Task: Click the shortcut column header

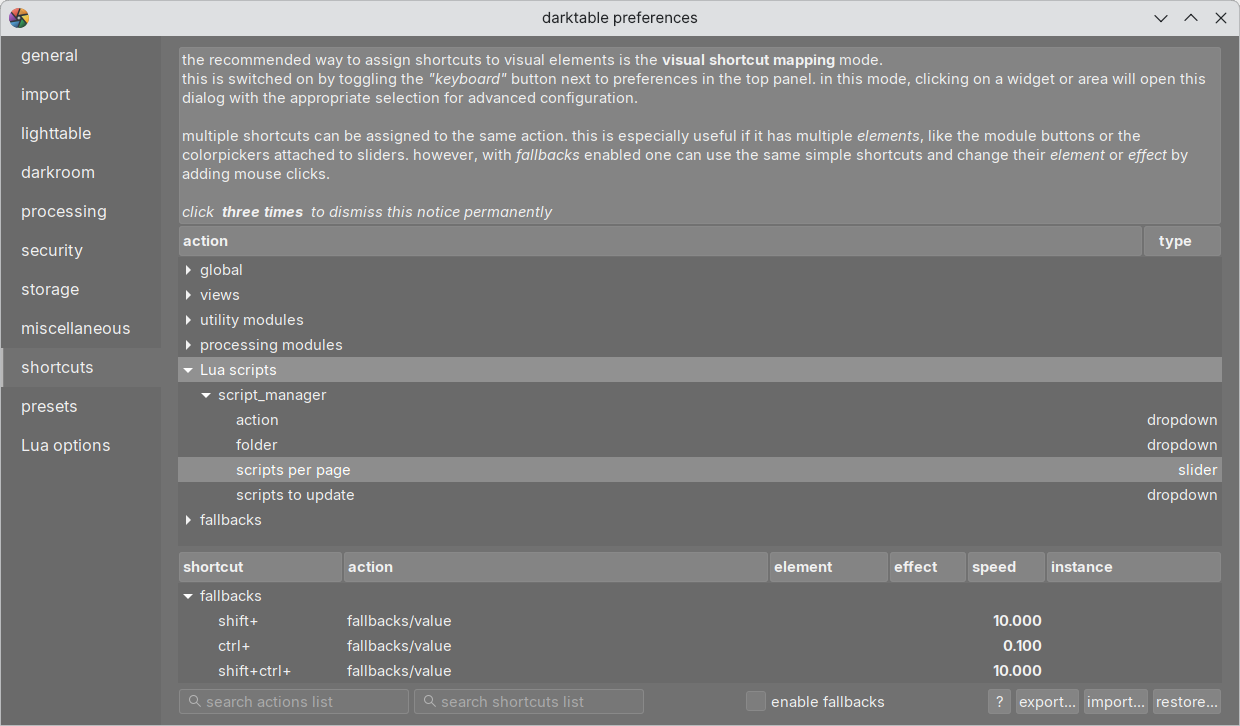Action: [260, 567]
